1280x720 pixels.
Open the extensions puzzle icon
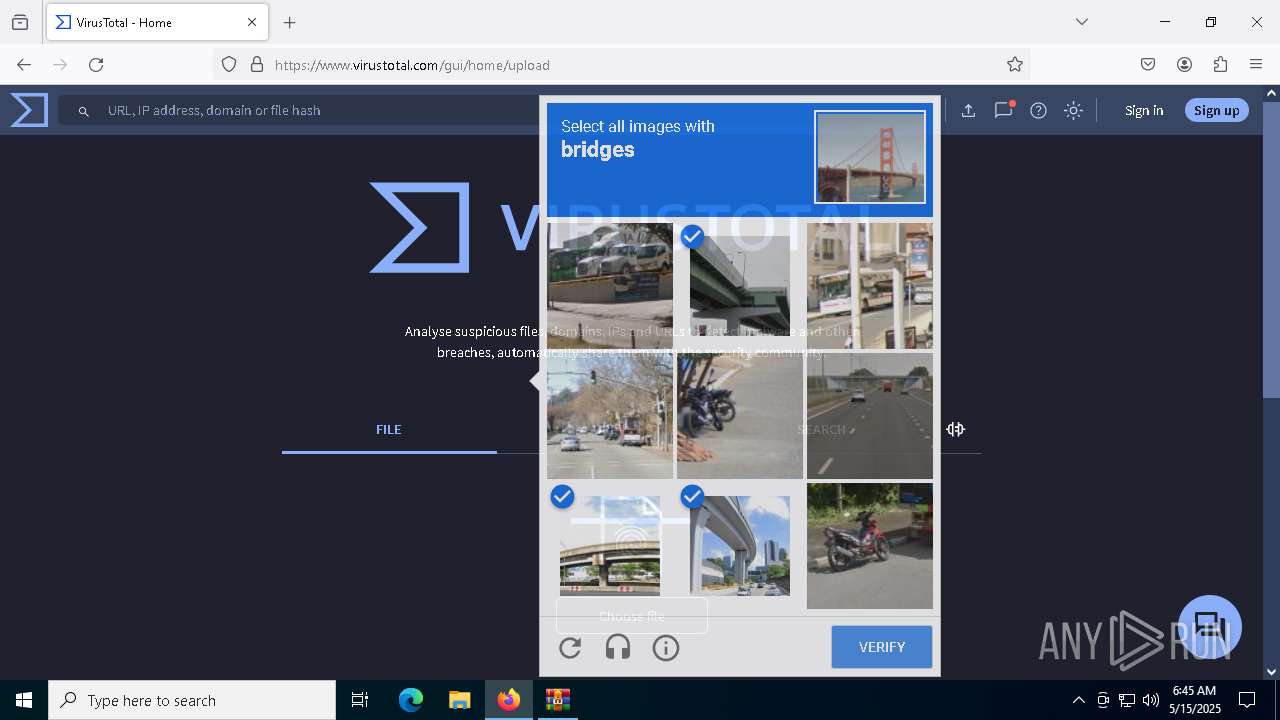pyautogui.click(x=1220, y=65)
